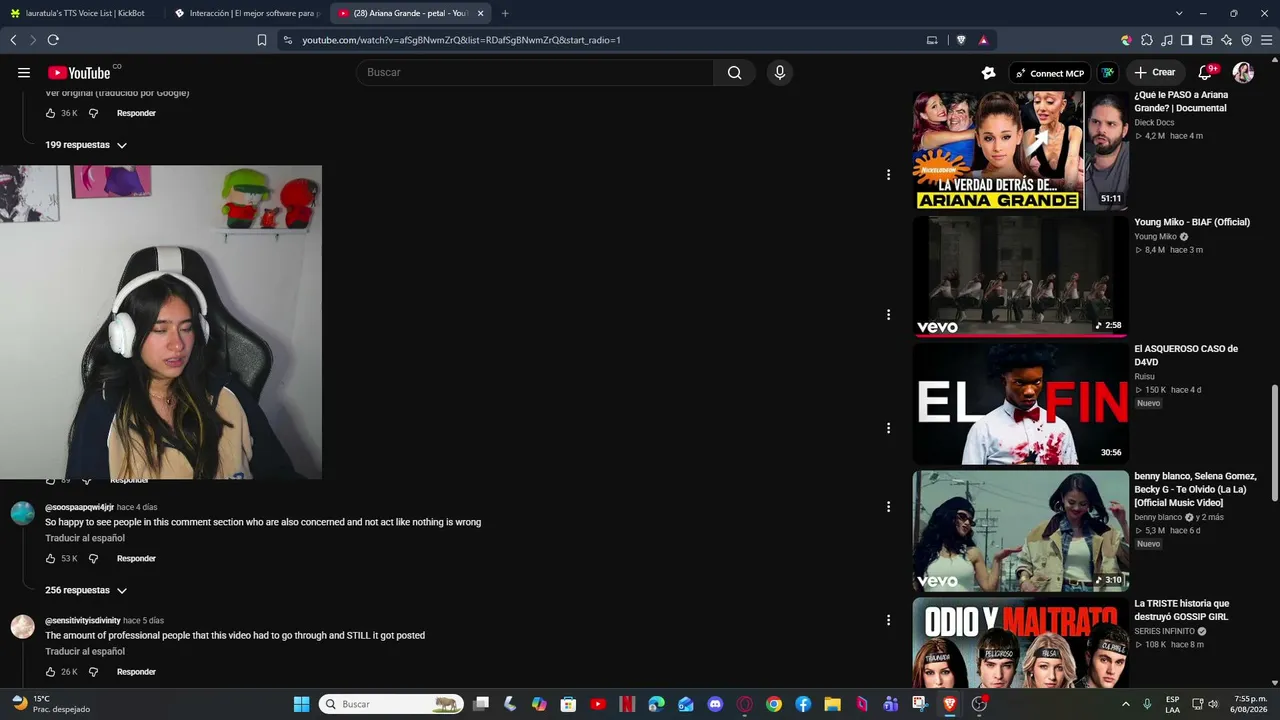Viewport: 1280px width, 720px height.
Task: Start voice search with the microphone
Action: click(x=780, y=72)
